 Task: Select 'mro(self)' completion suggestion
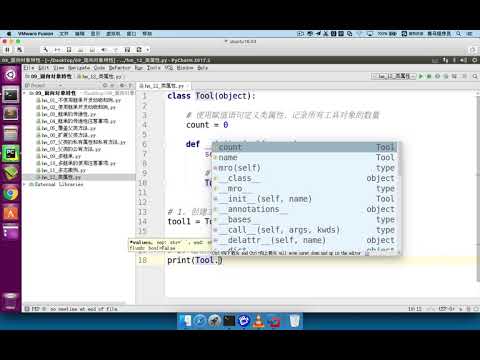click(x=305, y=168)
